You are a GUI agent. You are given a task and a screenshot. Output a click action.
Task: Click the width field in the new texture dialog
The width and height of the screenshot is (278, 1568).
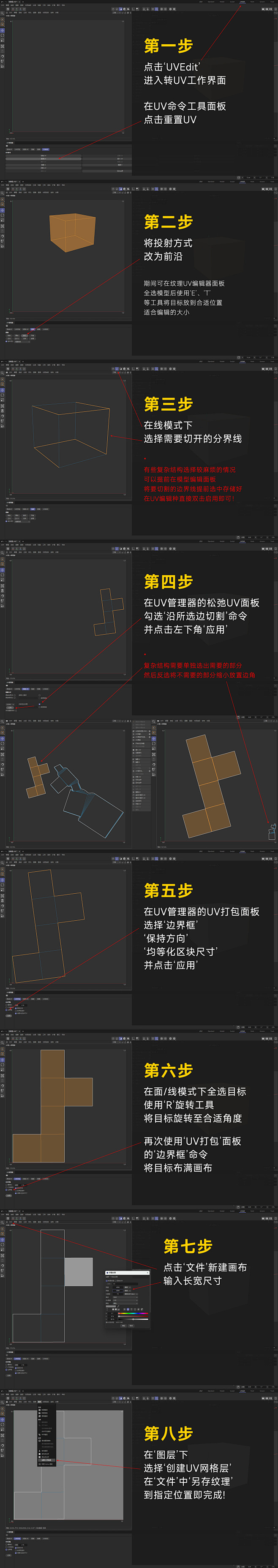coord(118,1287)
